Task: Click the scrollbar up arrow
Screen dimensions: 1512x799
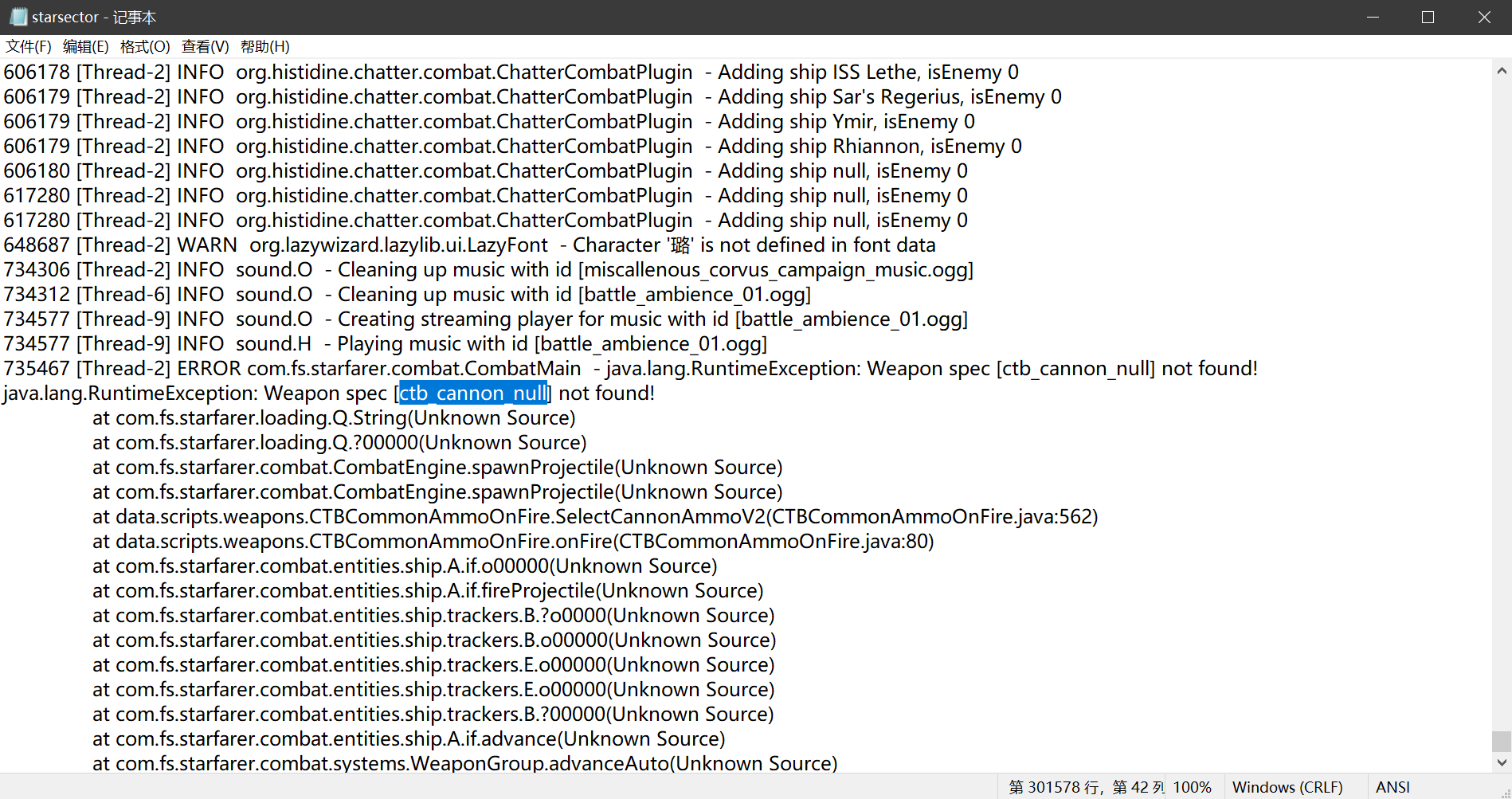Action: click(1502, 71)
